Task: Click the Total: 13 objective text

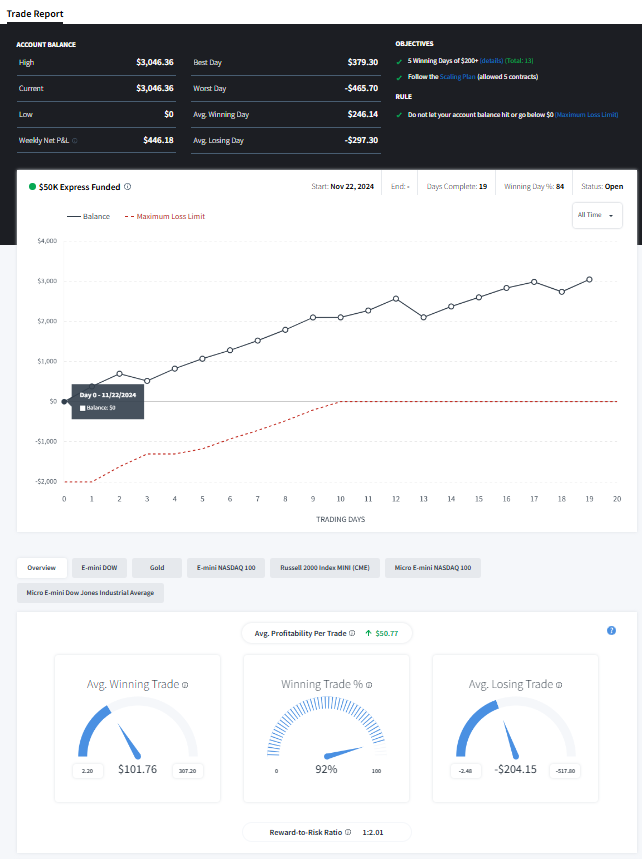Action: click(x=519, y=61)
